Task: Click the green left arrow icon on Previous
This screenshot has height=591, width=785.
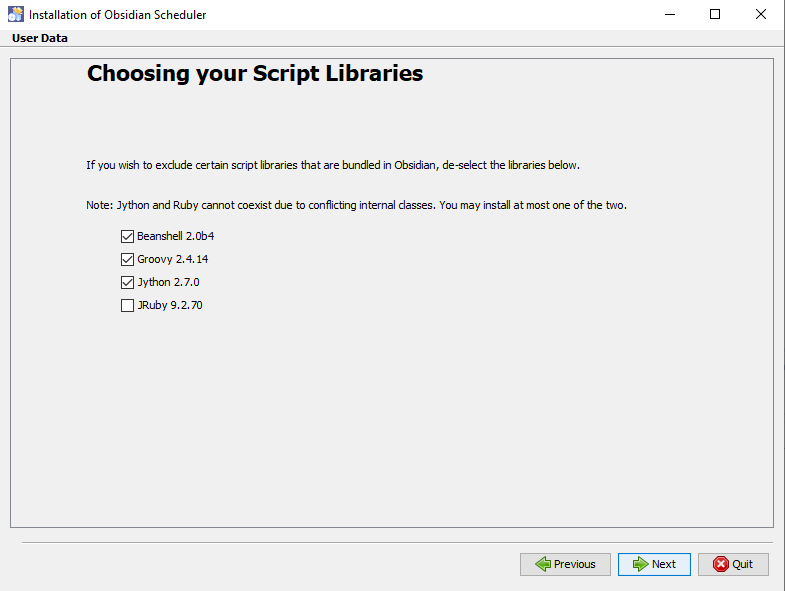Action: coord(543,564)
